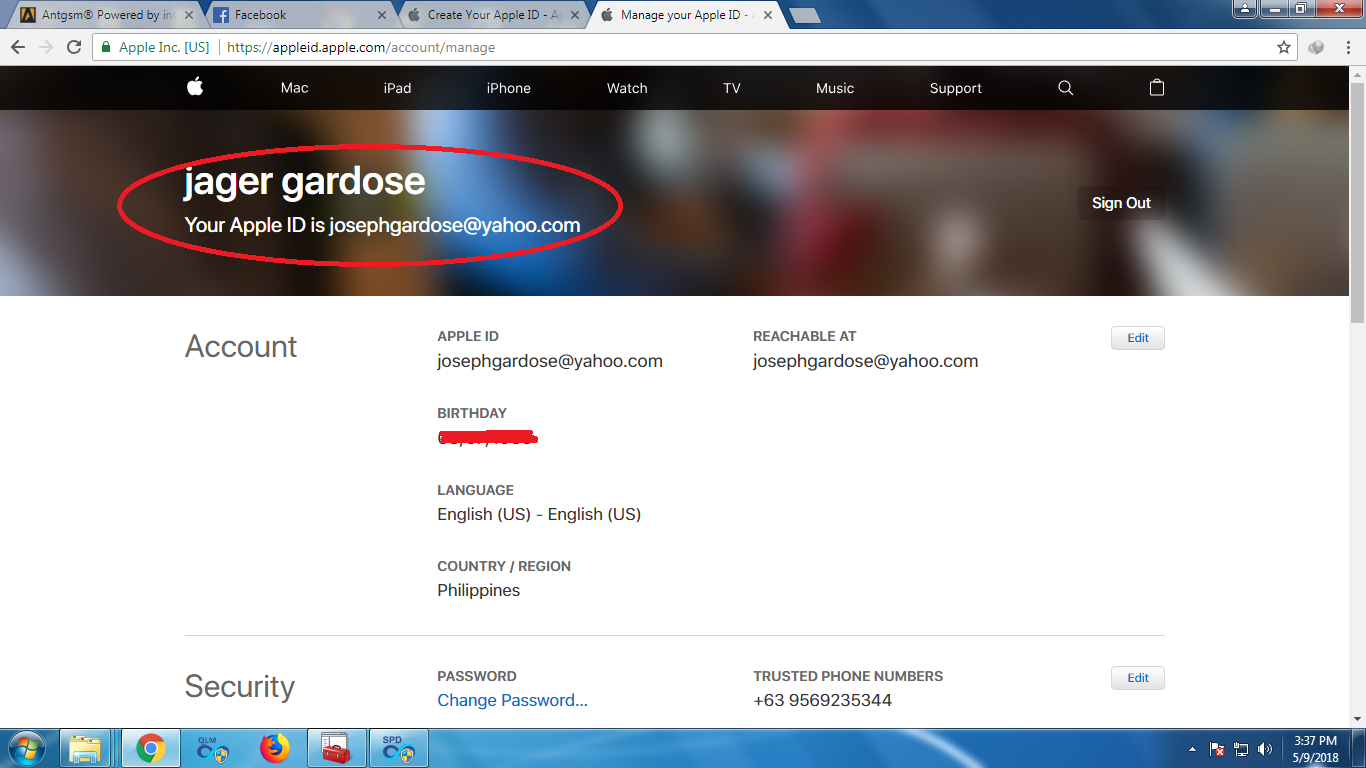Switch to the Facebook tab
This screenshot has height=768, width=1366.
pyautogui.click(x=297, y=15)
